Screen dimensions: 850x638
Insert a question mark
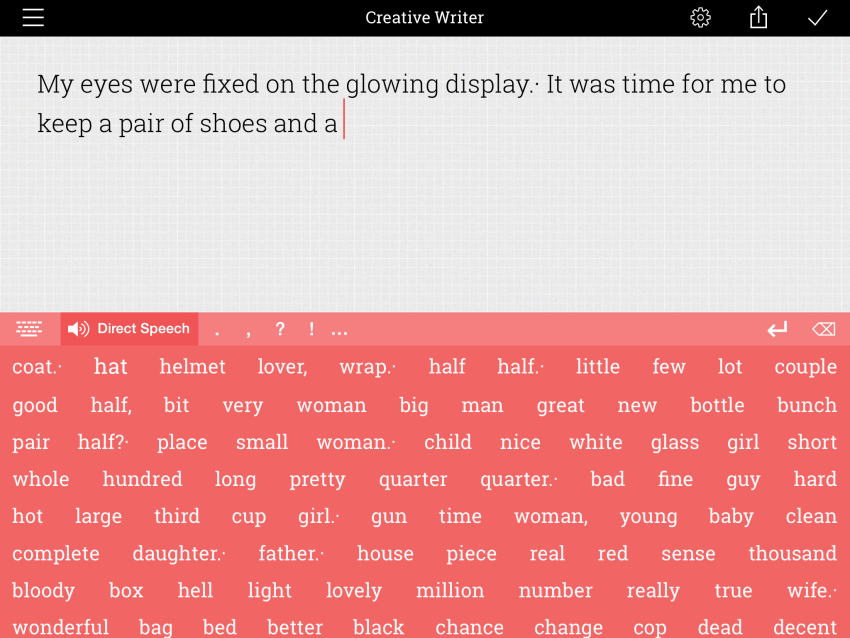[280, 328]
